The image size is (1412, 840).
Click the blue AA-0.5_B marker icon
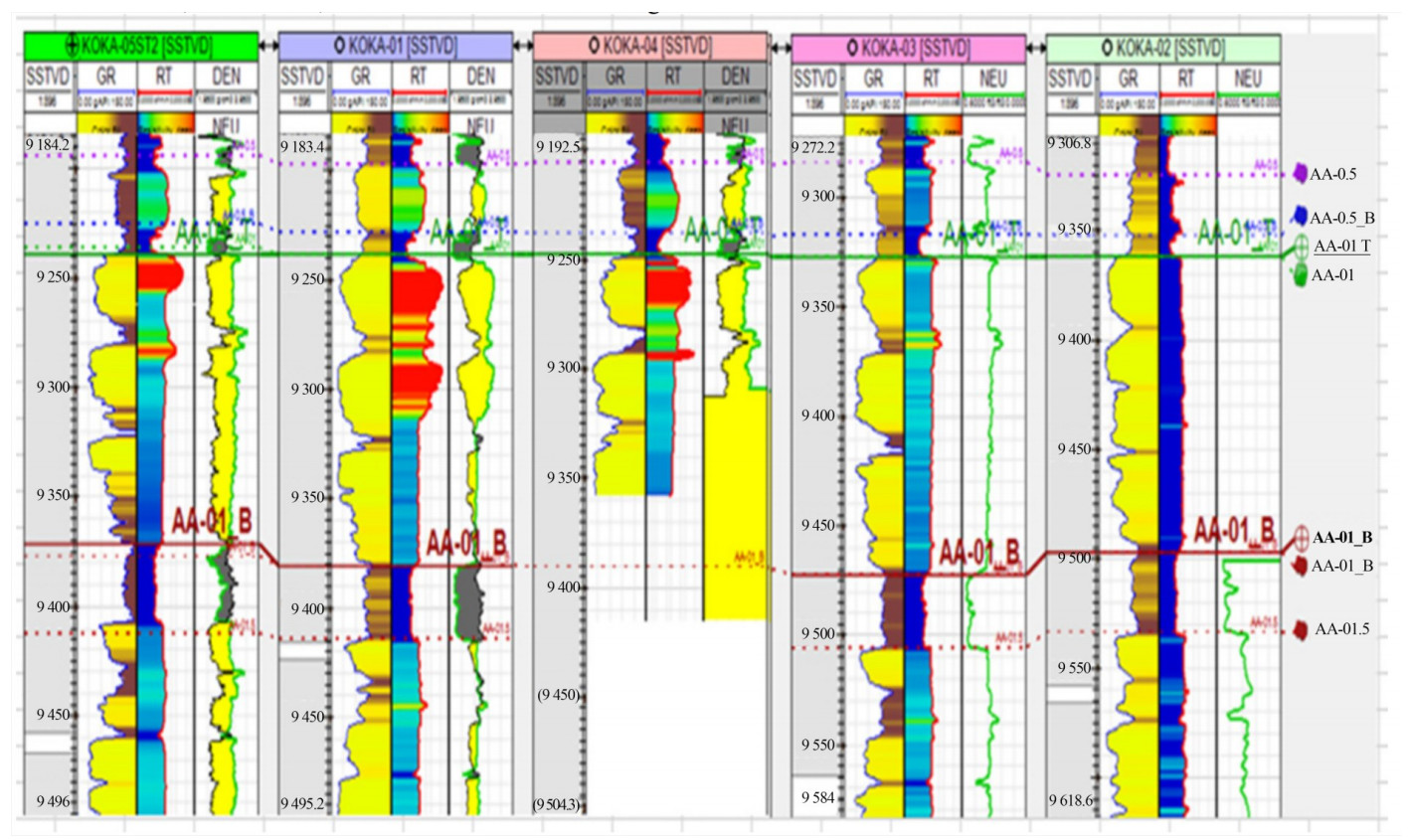click(1298, 216)
